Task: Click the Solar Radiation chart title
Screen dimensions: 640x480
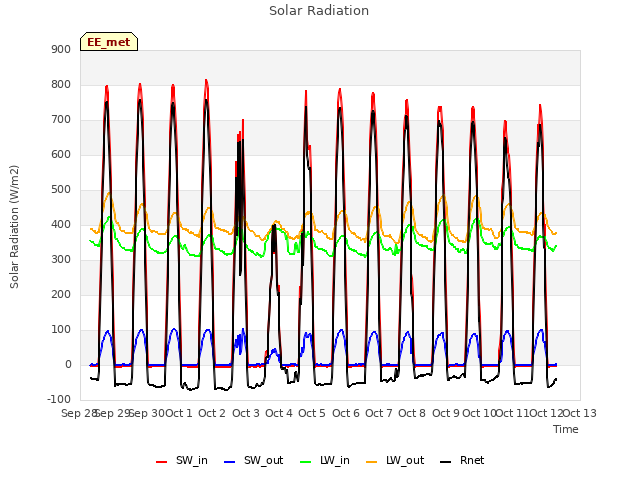Action: pos(319,11)
